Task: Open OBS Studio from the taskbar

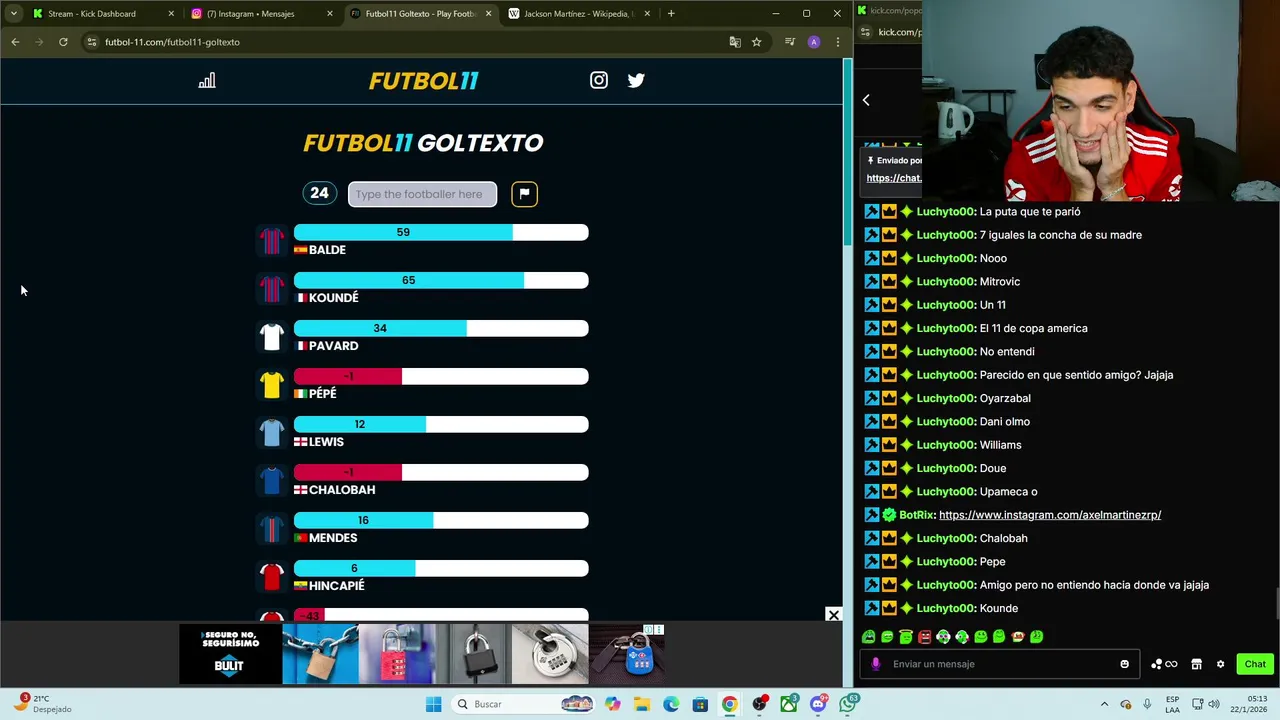Action: (760, 704)
